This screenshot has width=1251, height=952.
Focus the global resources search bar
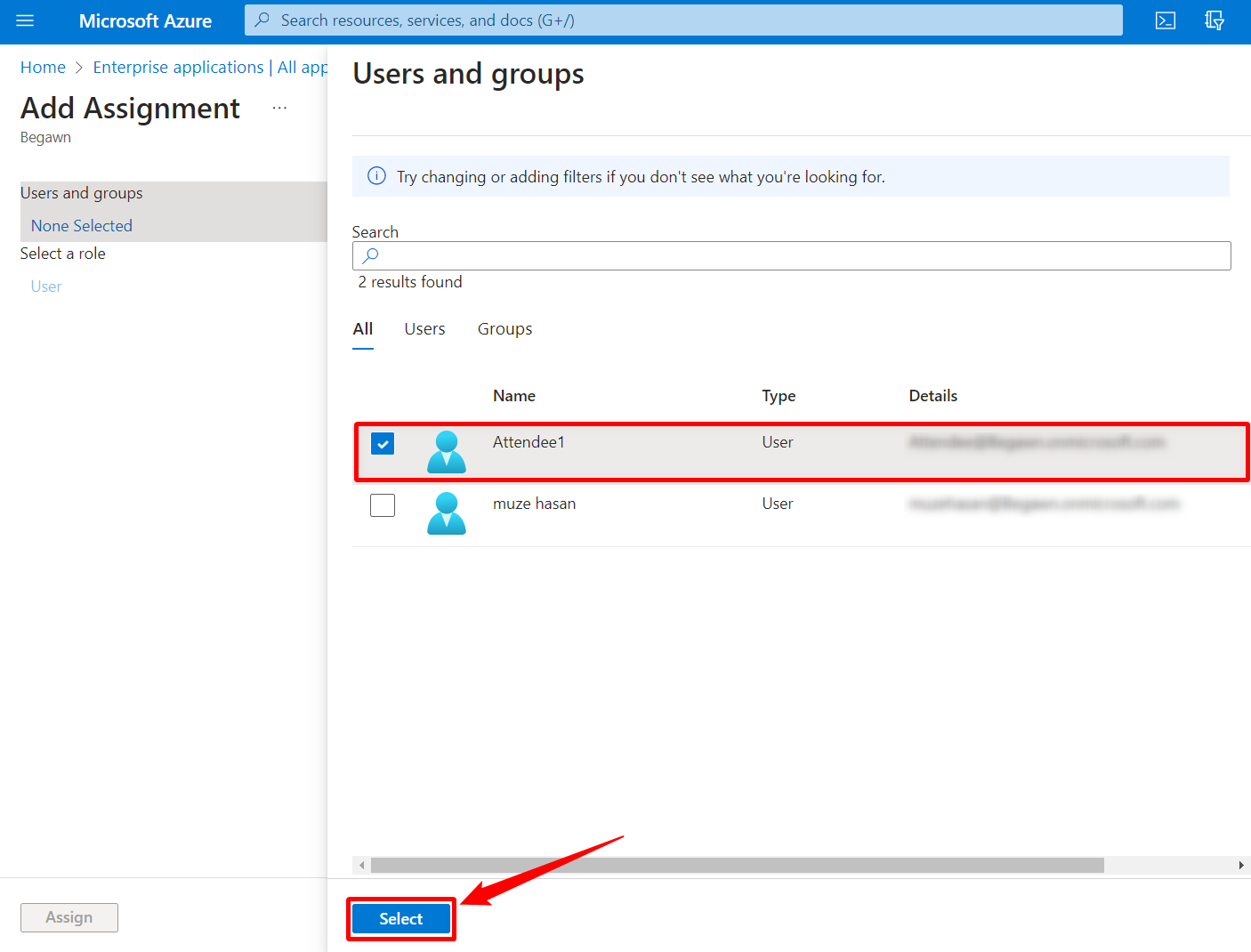(683, 20)
